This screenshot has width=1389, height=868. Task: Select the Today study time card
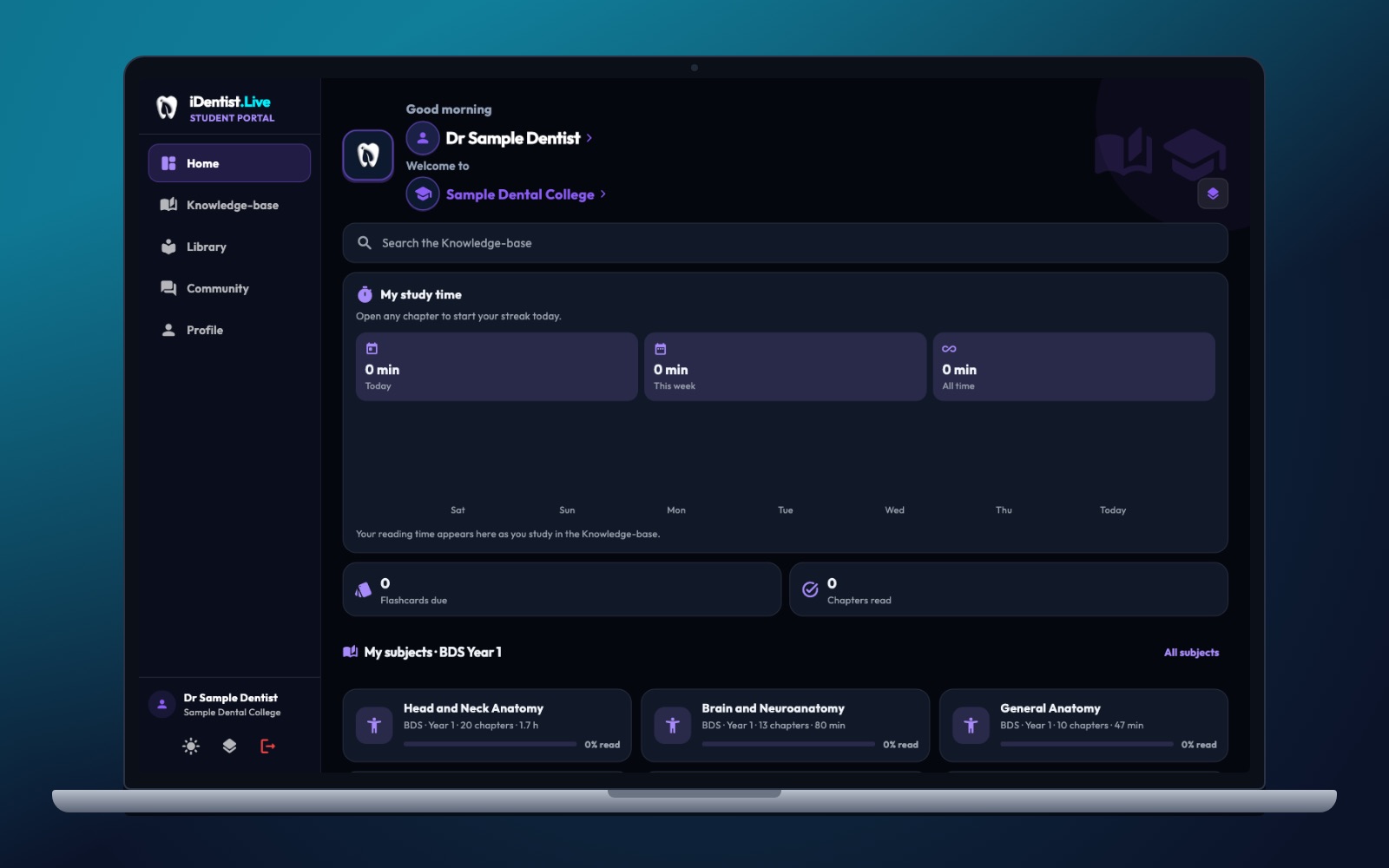click(497, 366)
